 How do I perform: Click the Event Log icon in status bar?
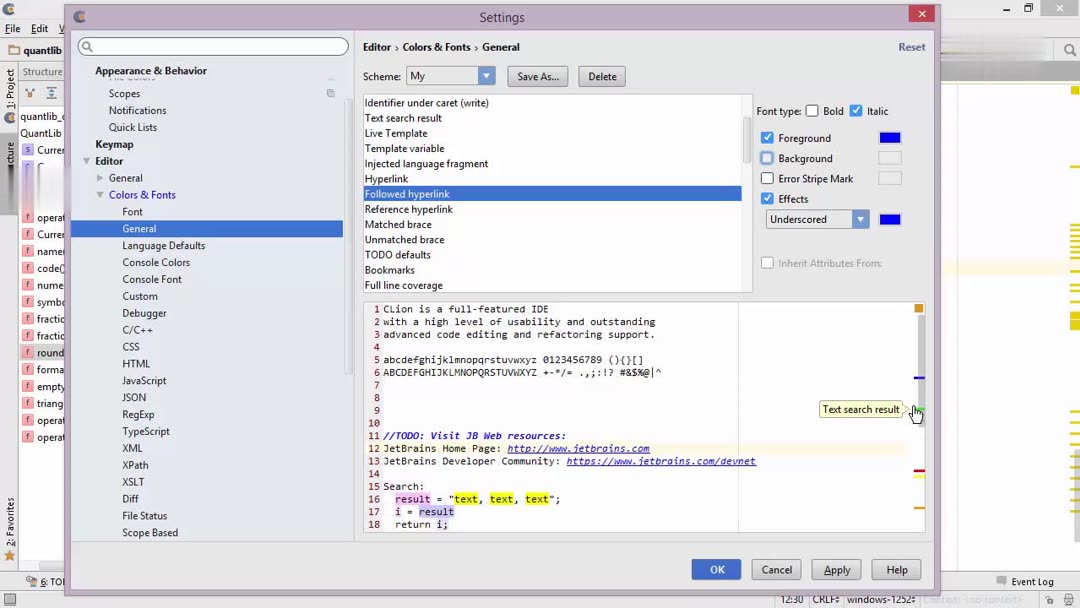pos(1002,581)
